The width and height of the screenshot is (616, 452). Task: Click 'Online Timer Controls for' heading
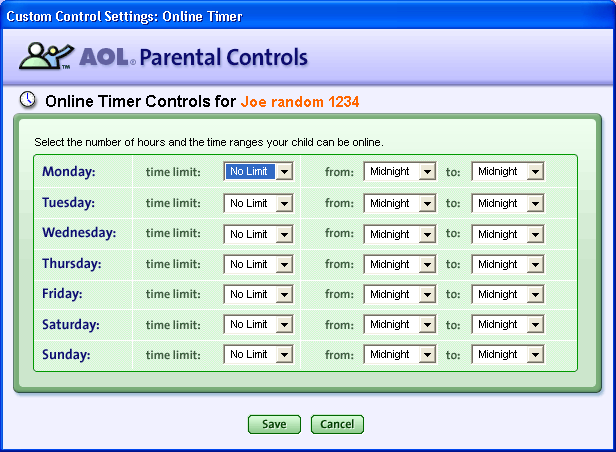pyautogui.click(x=140, y=101)
